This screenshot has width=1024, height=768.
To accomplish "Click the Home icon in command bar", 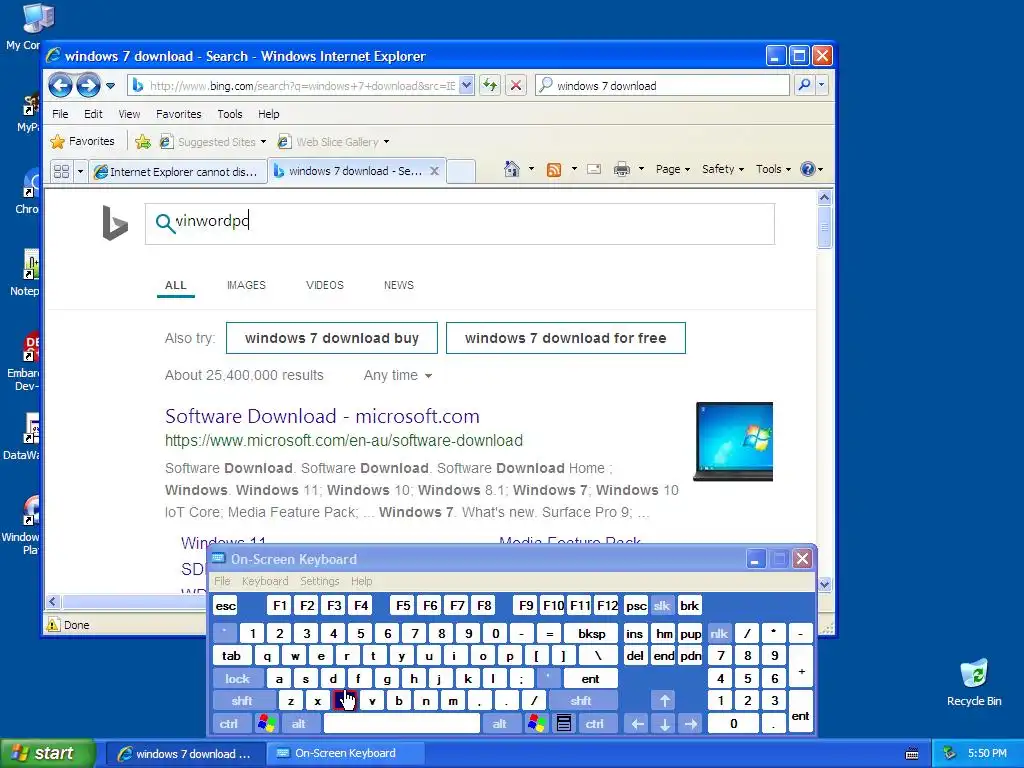I will coord(511,169).
